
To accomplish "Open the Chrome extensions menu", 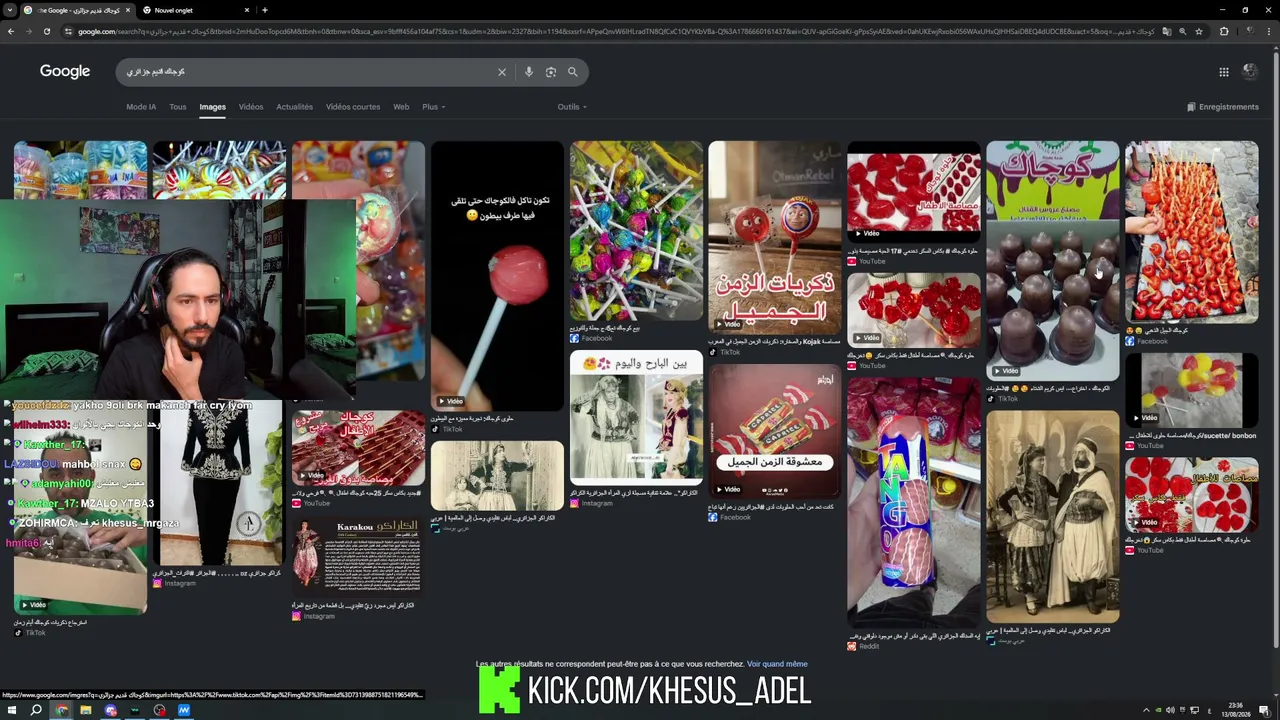I will click(1224, 31).
